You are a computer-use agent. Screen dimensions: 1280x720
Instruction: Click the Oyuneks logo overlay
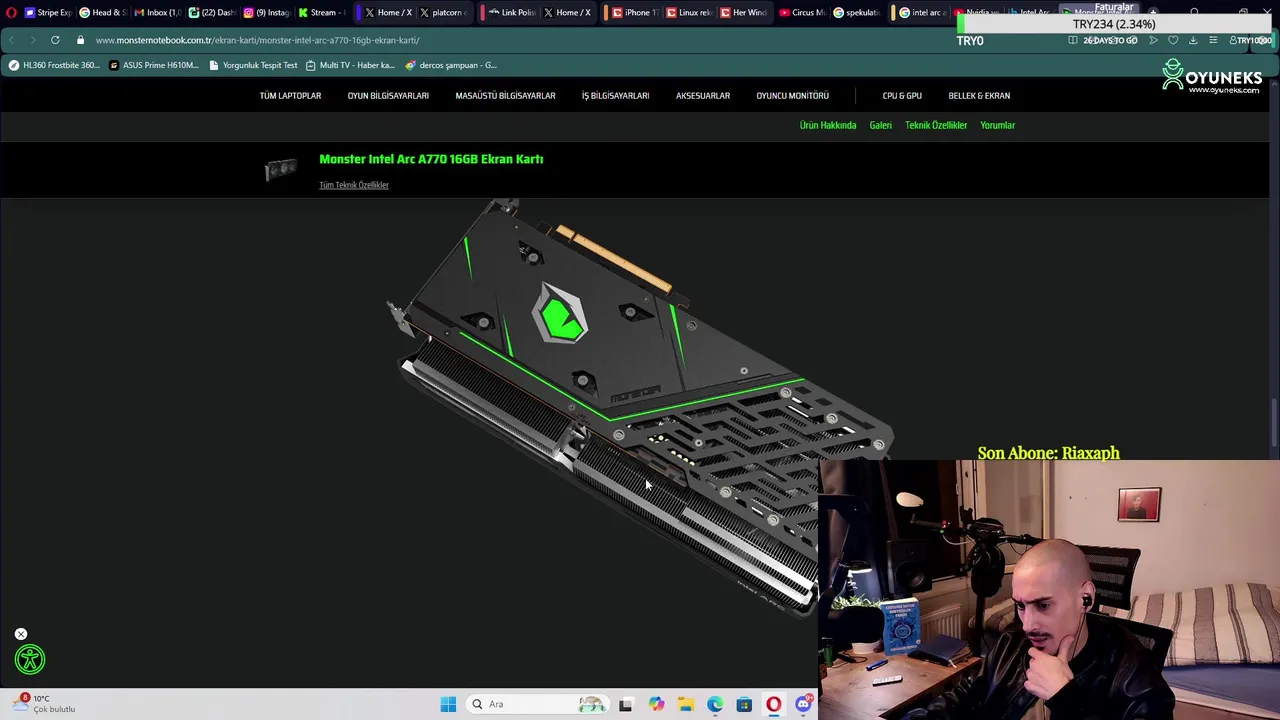1212,76
